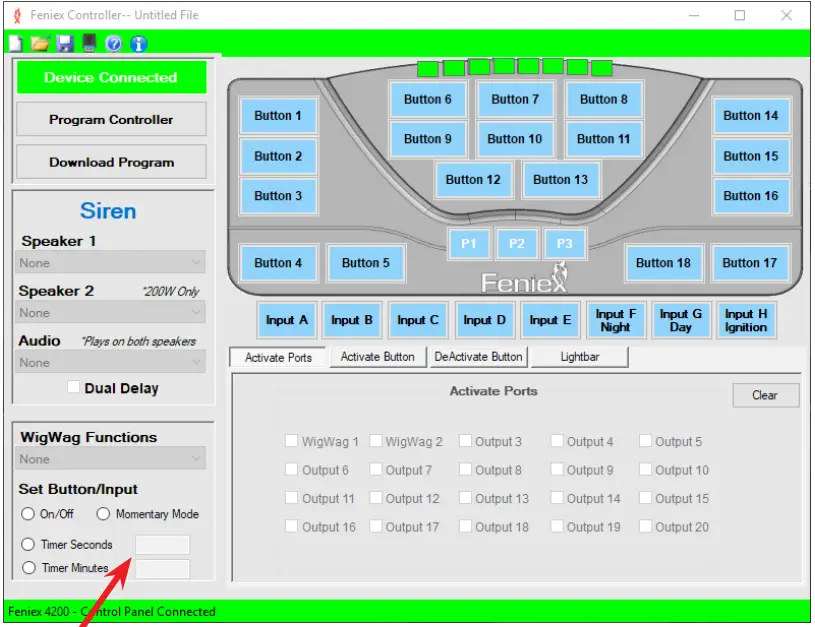Switch to the Activate Button tab
The image size is (815, 627).
tap(377, 357)
